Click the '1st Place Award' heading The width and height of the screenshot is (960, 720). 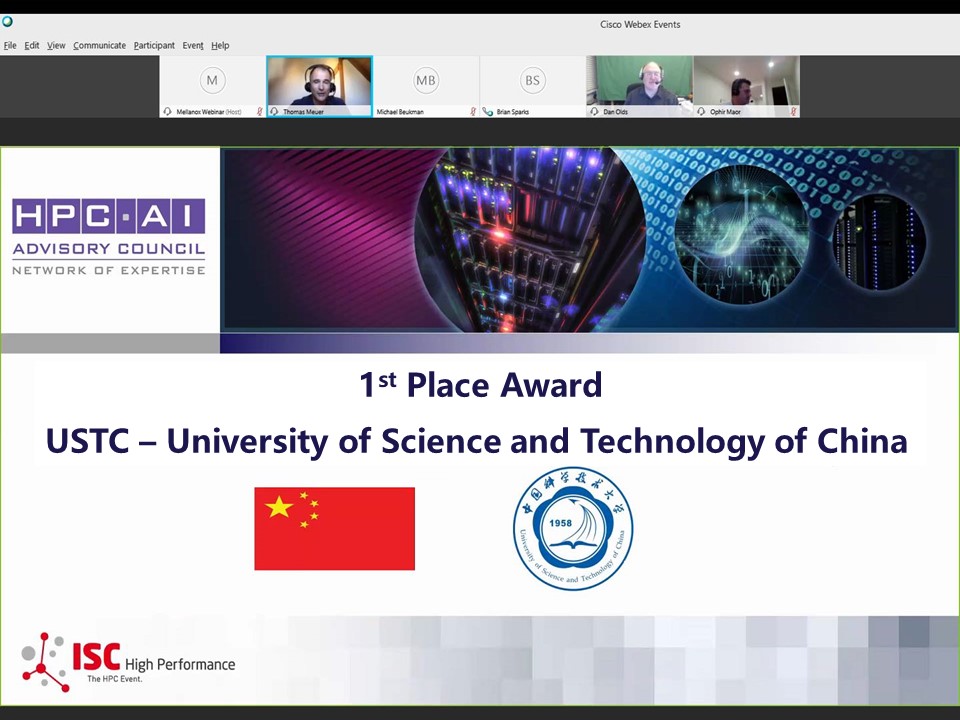pos(481,385)
